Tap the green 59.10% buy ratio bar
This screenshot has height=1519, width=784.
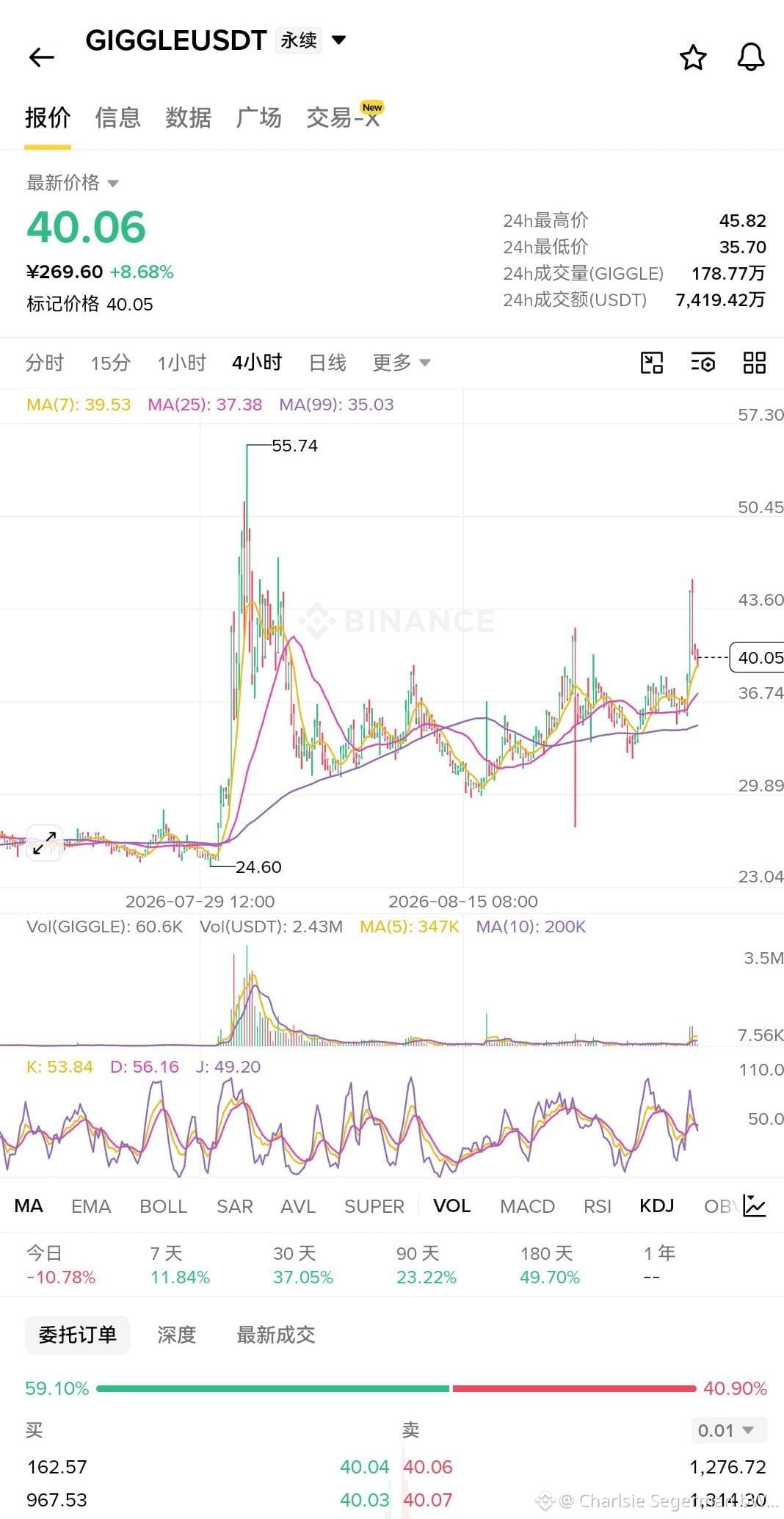click(272, 1389)
